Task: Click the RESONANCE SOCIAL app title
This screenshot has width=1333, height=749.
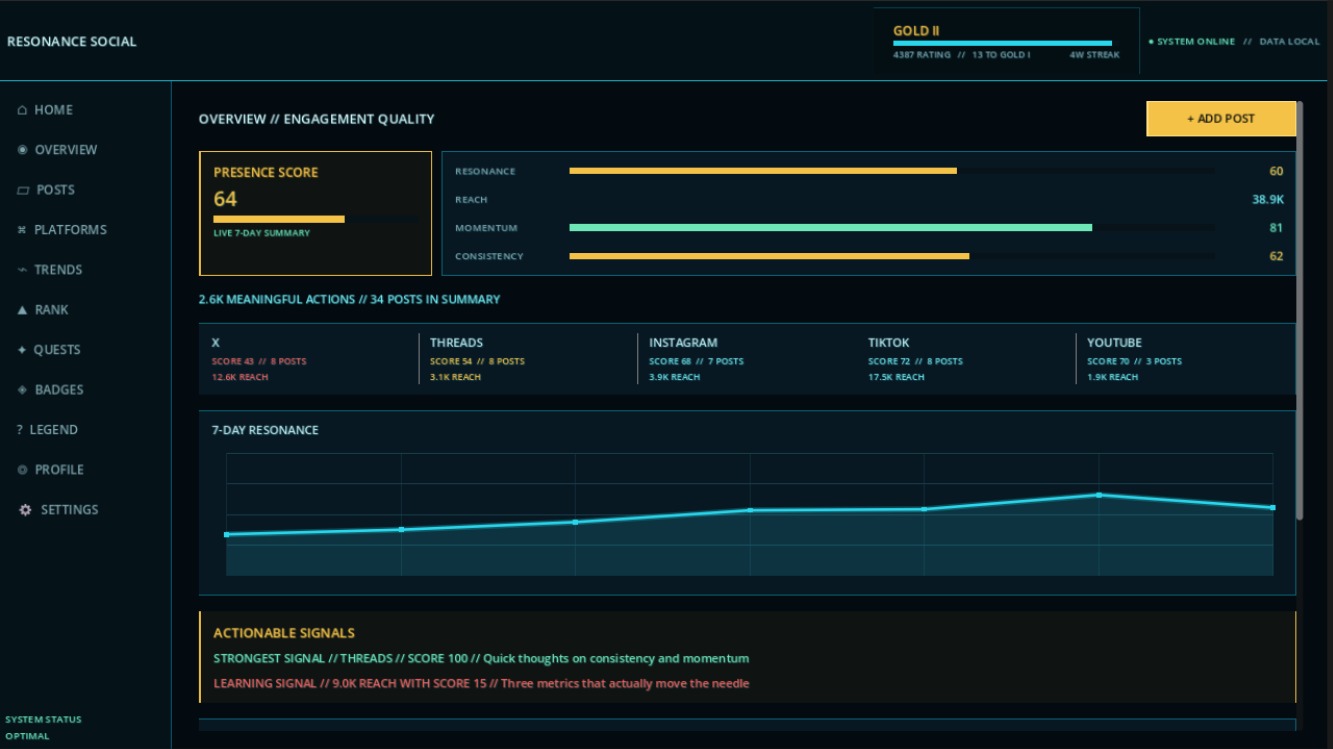Action: pyautogui.click(x=72, y=41)
